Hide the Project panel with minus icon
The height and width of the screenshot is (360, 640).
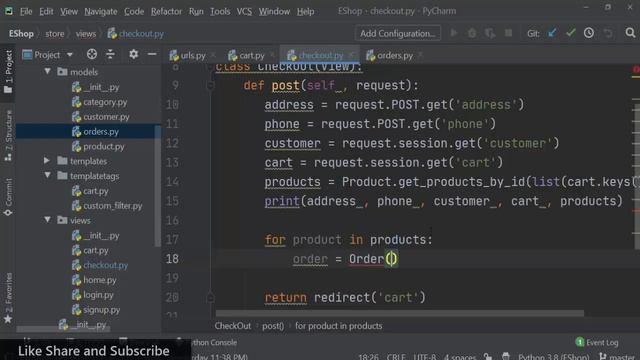(x=152, y=54)
